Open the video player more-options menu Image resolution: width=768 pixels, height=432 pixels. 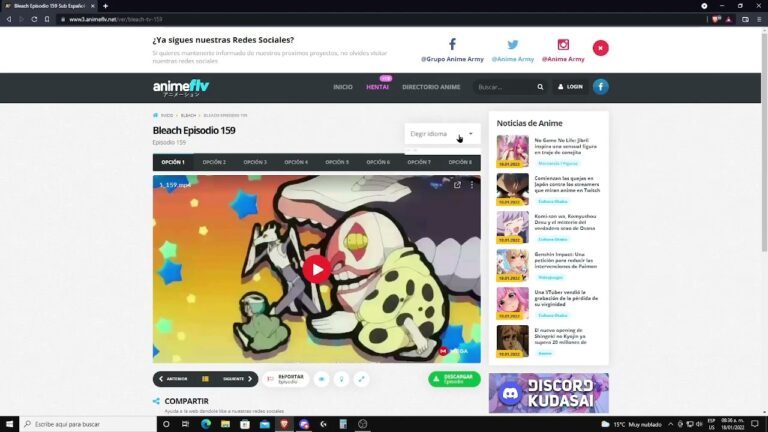[x=472, y=185]
